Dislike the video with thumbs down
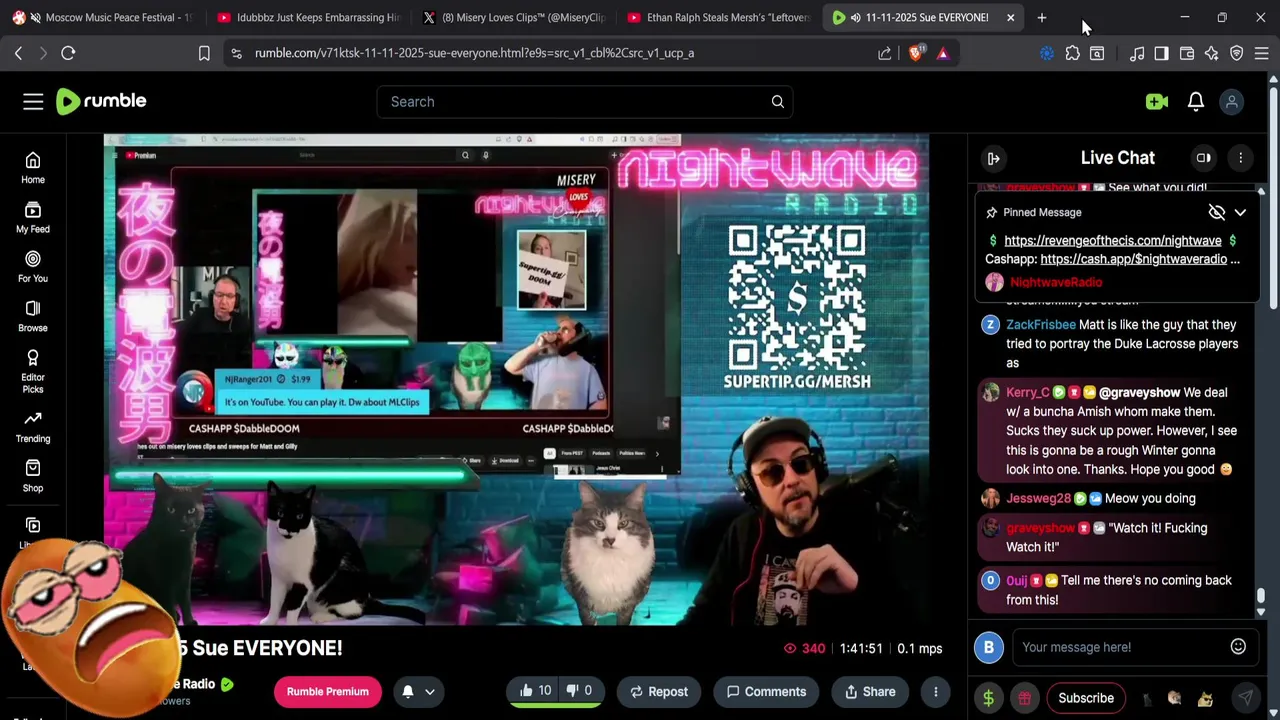 click(581, 691)
